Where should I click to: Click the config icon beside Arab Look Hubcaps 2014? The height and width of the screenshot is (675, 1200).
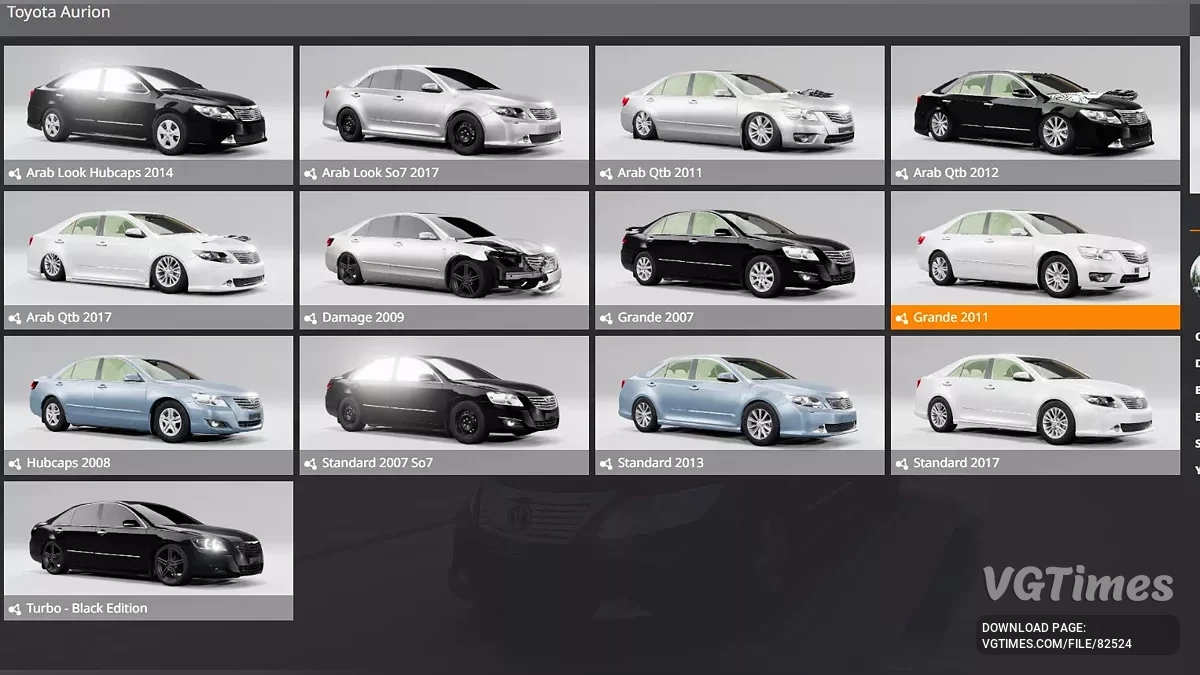[15, 173]
